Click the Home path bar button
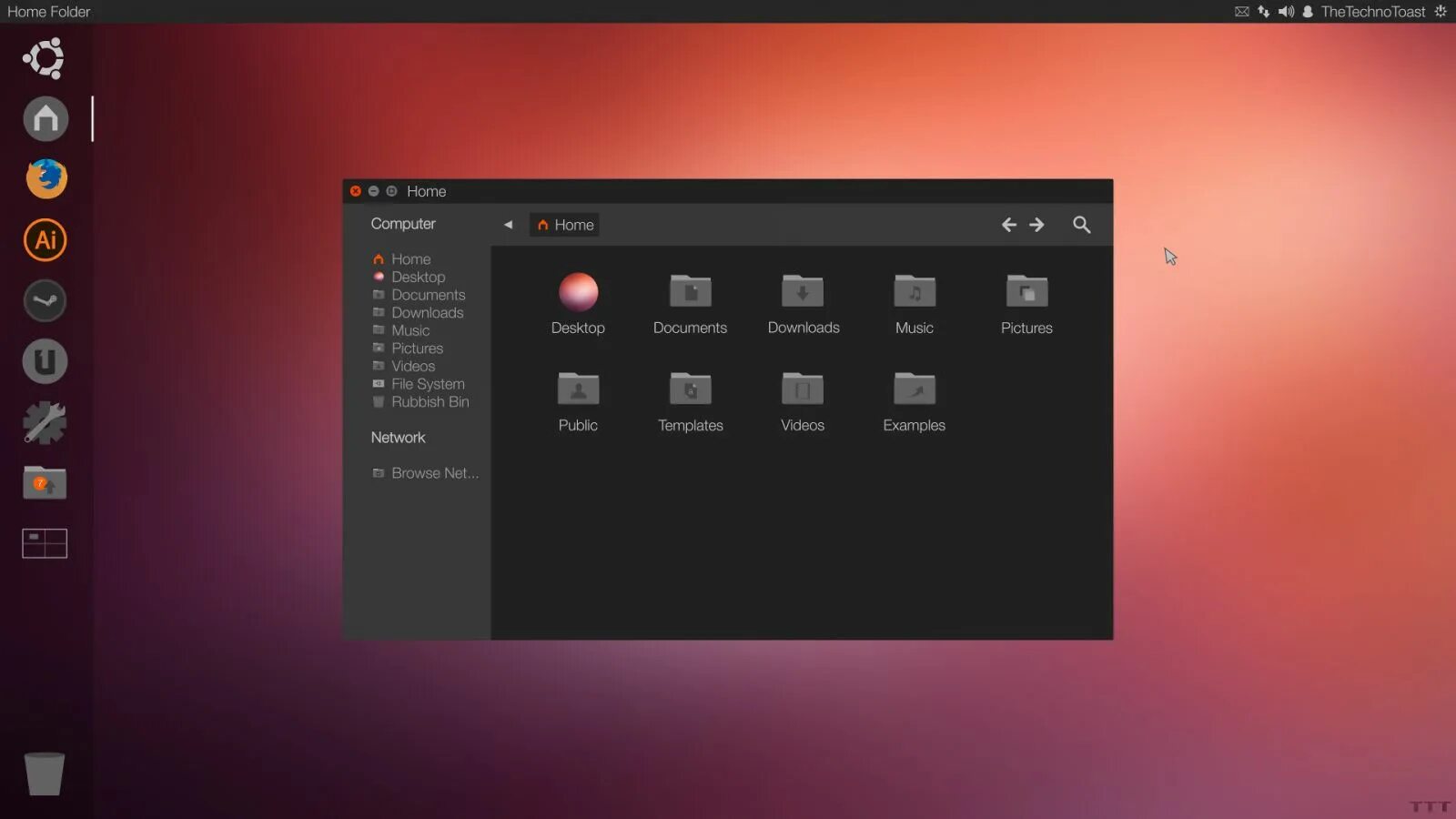The width and height of the screenshot is (1456, 819). pyautogui.click(x=564, y=225)
